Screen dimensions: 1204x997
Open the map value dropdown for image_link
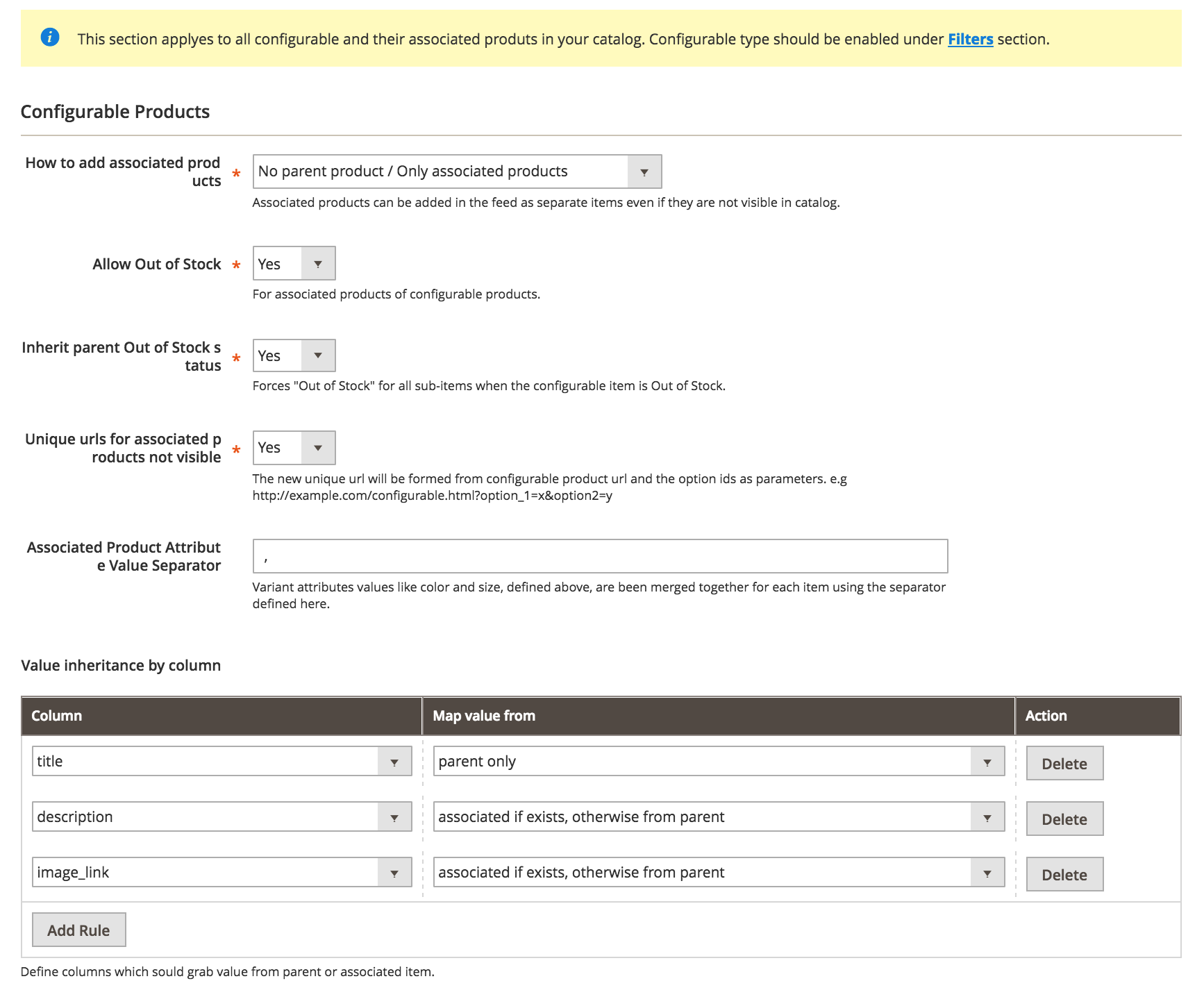[719, 872]
